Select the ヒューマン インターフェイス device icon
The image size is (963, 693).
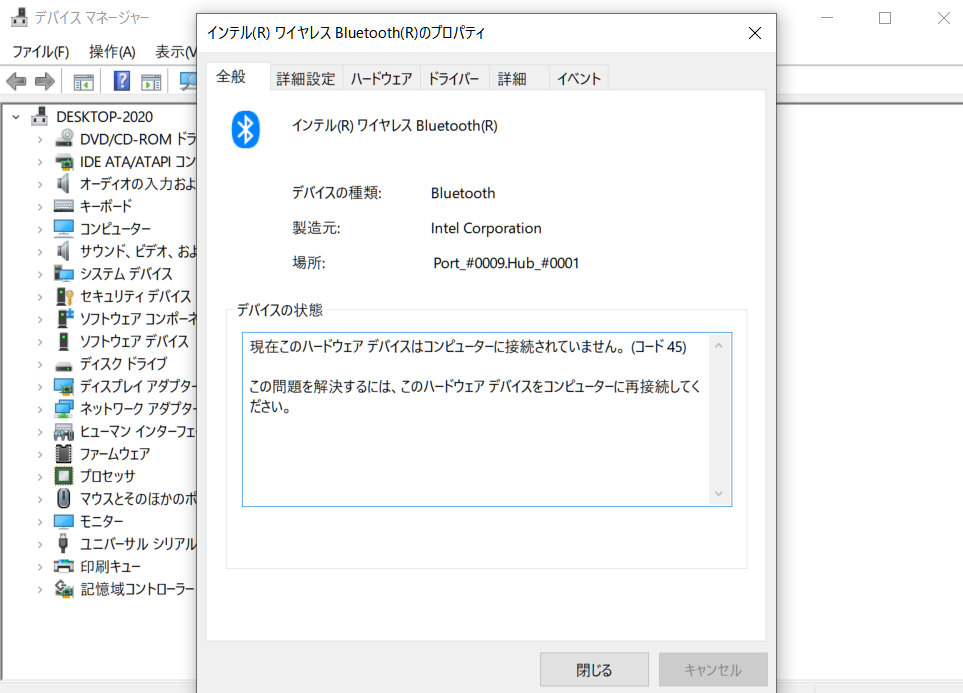[x=64, y=431]
